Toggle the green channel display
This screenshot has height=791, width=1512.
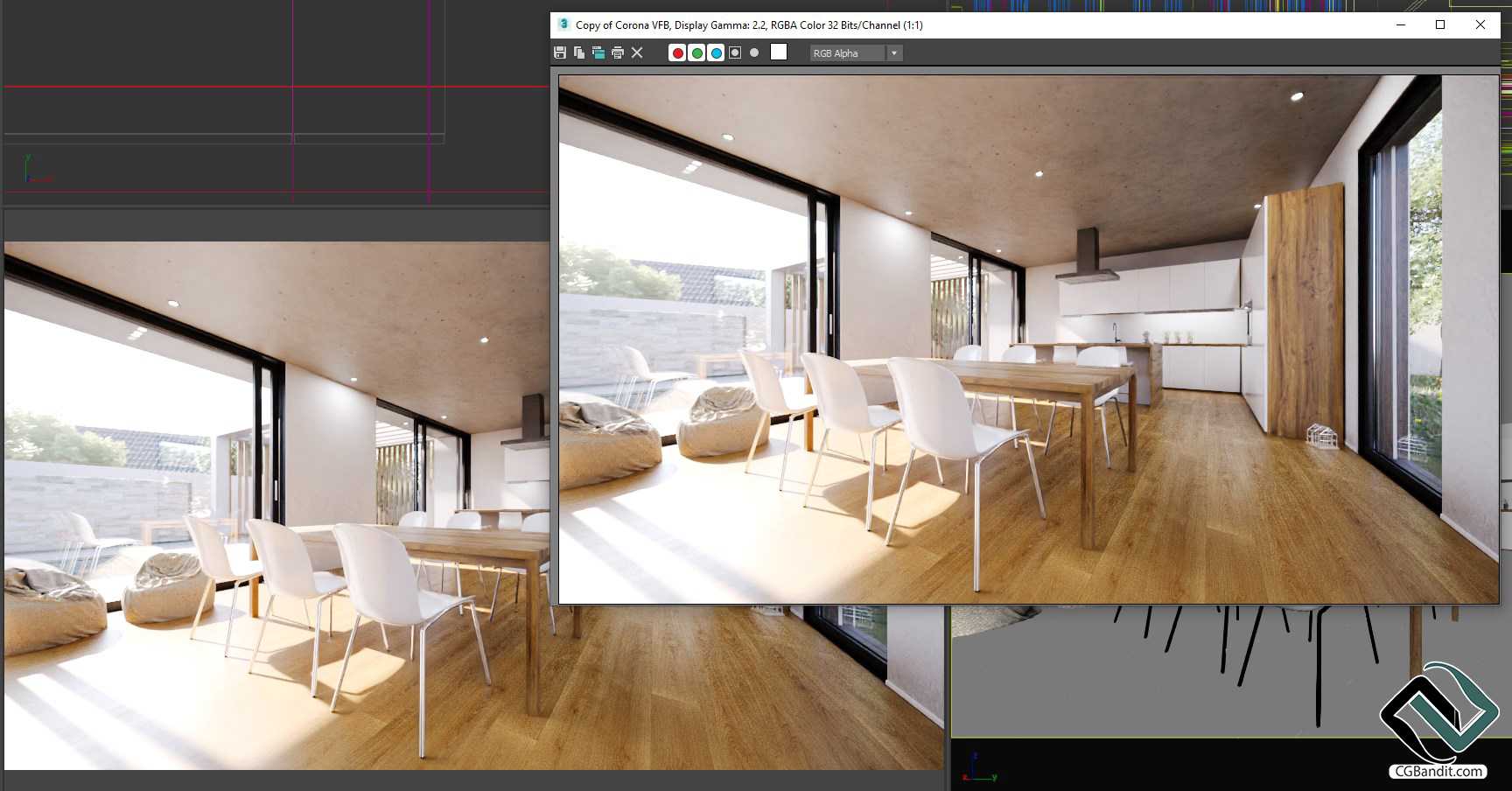[x=696, y=53]
